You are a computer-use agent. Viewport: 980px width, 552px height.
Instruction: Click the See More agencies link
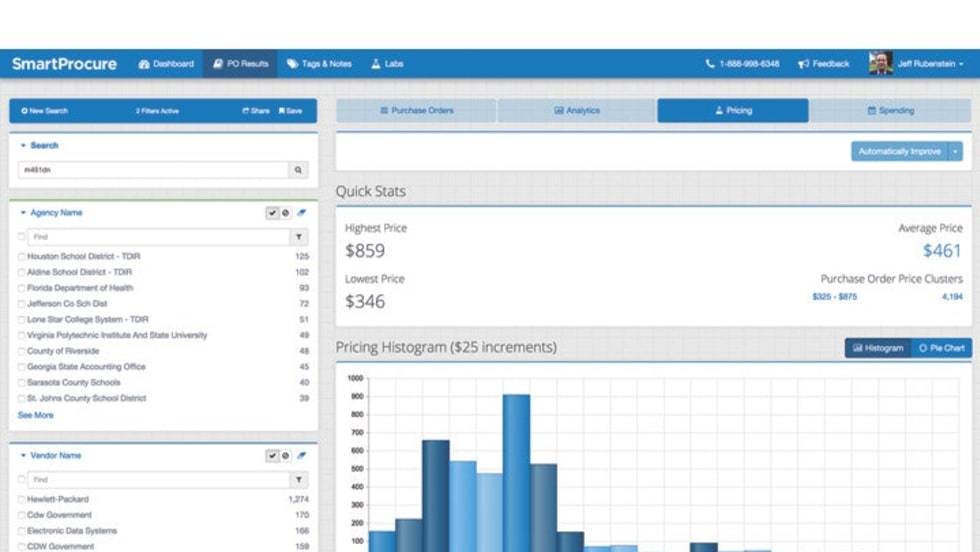click(36, 415)
